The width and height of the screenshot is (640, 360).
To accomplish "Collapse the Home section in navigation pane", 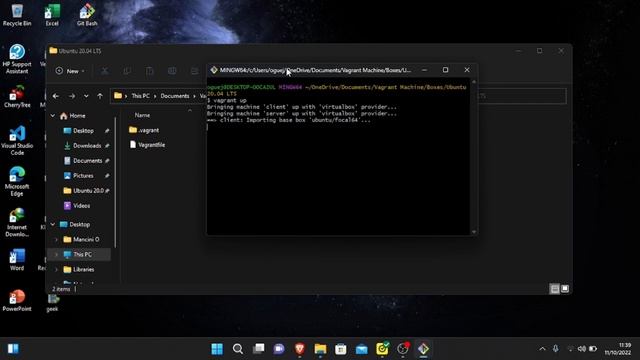I will click(x=53, y=116).
